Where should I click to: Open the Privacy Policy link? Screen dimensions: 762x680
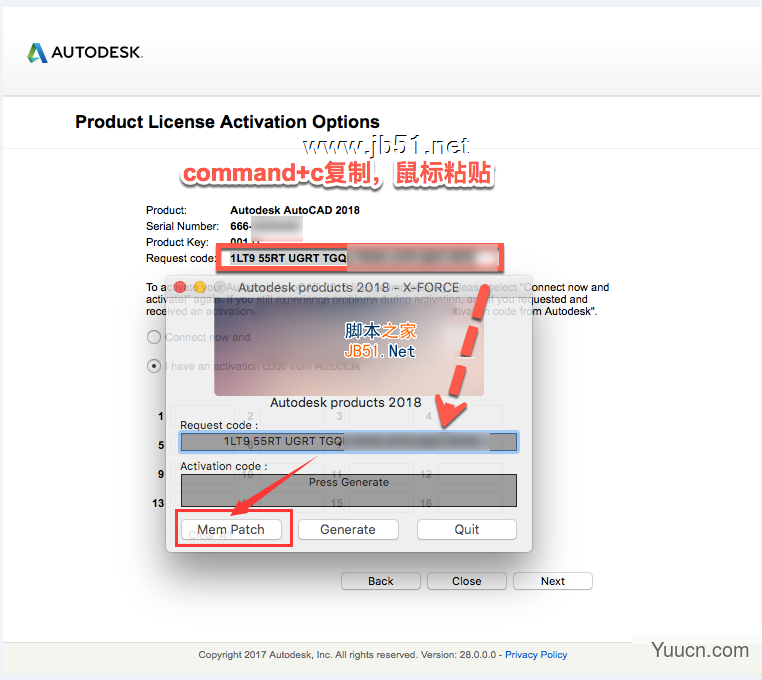coord(536,655)
